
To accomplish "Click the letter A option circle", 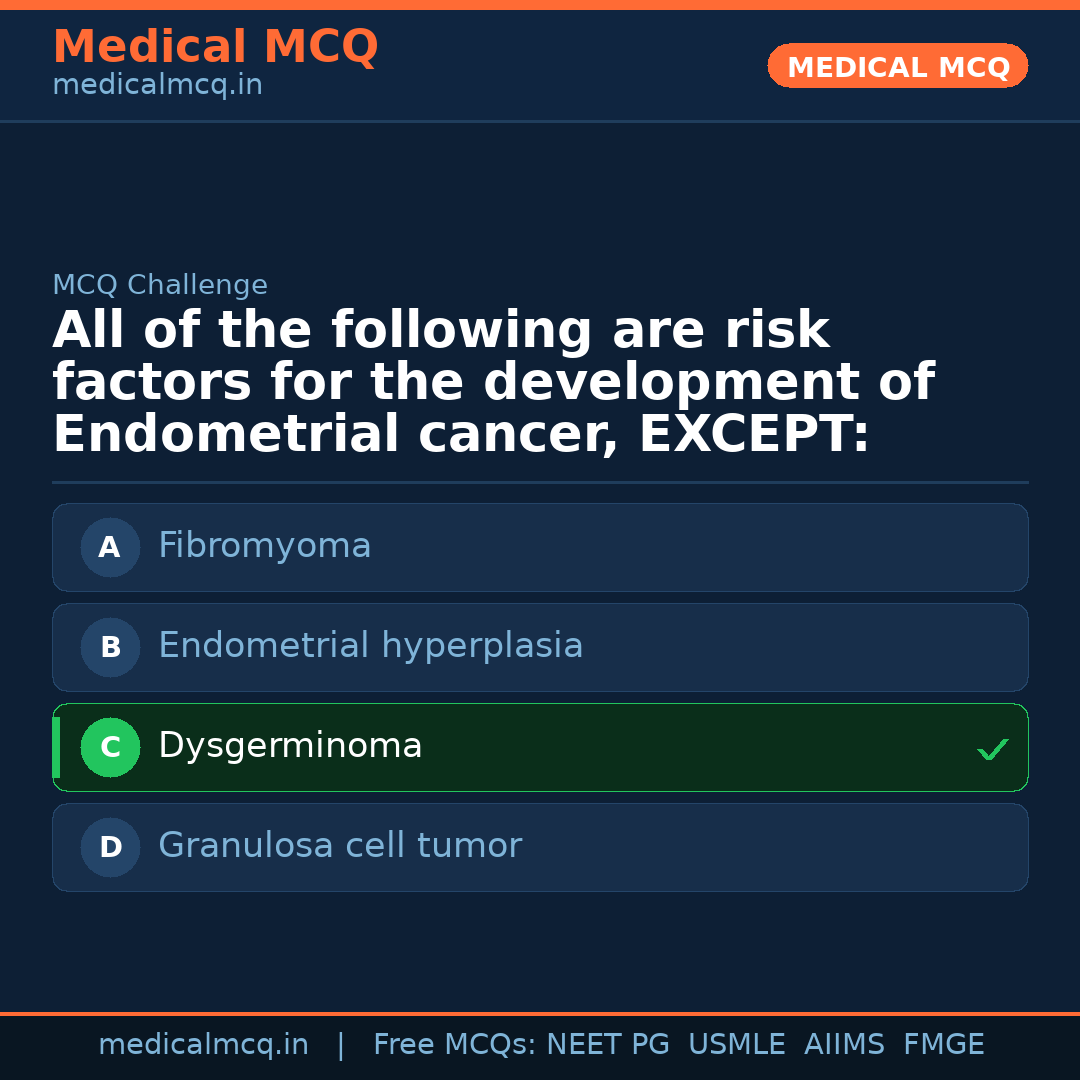I will click(x=110, y=547).
